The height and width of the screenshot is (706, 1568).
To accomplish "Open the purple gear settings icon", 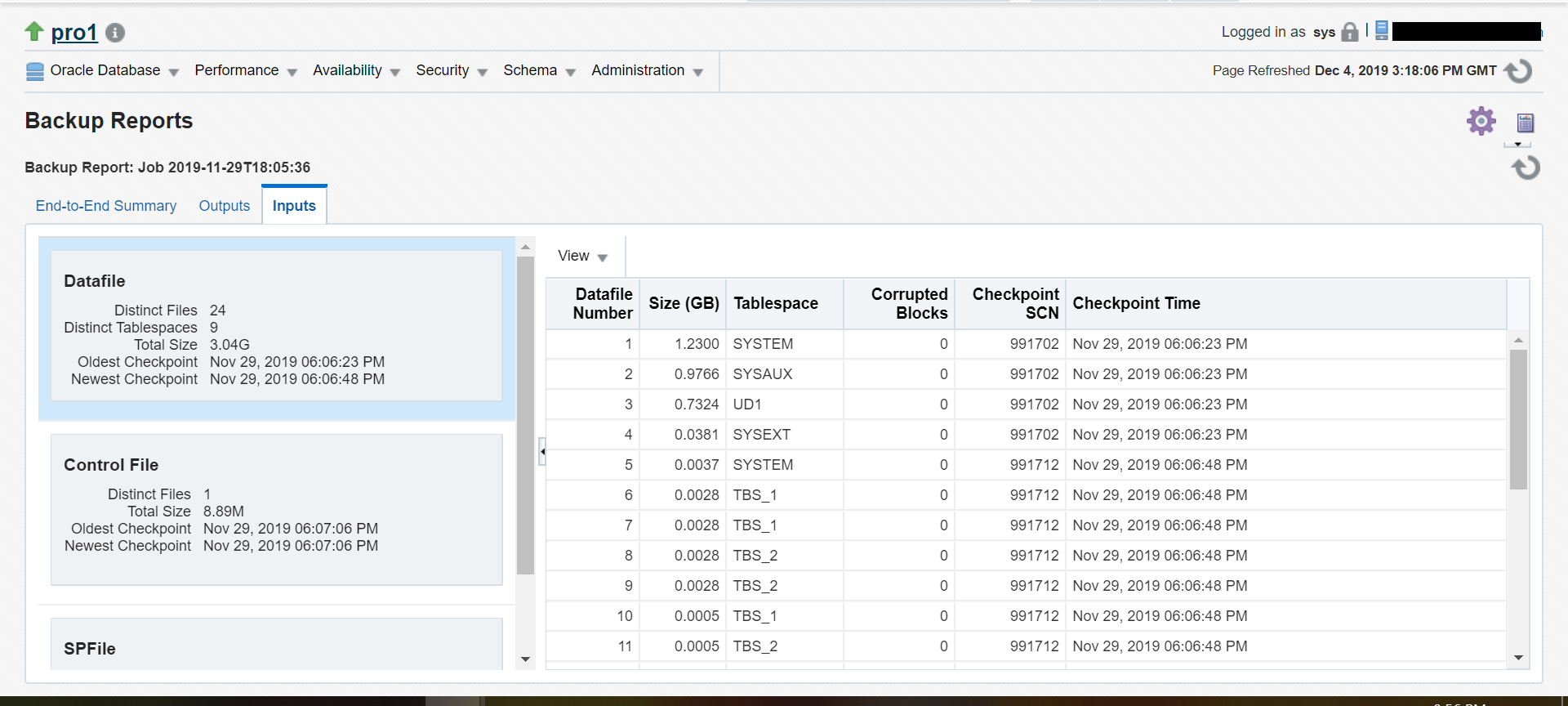I will (x=1481, y=121).
